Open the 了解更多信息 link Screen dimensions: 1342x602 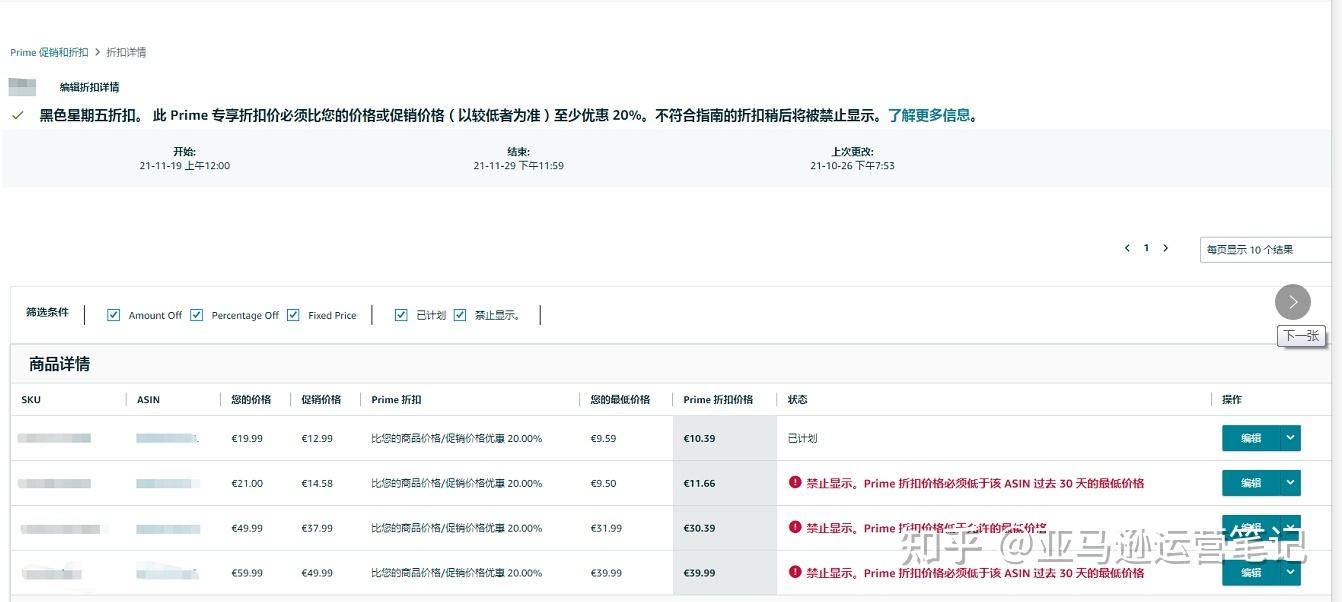929,115
